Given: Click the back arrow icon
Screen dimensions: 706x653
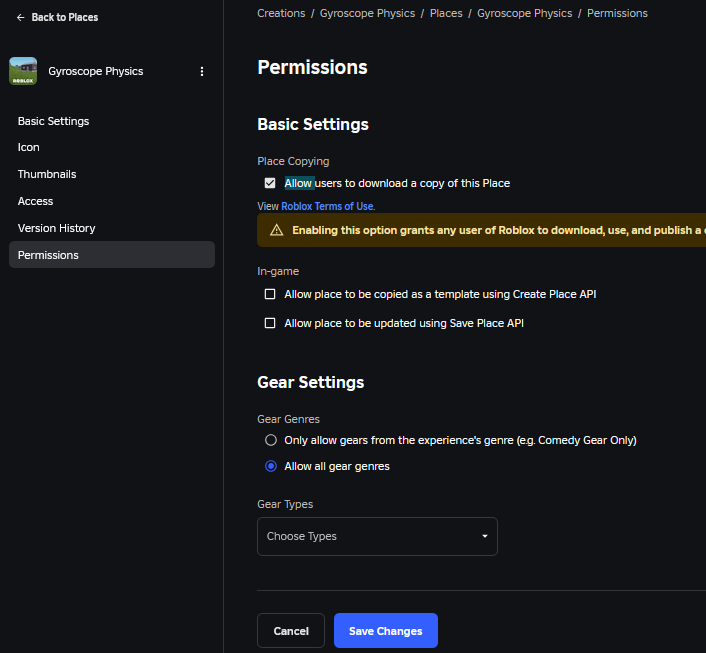Looking at the screenshot, I should pyautogui.click(x=21, y=17).
